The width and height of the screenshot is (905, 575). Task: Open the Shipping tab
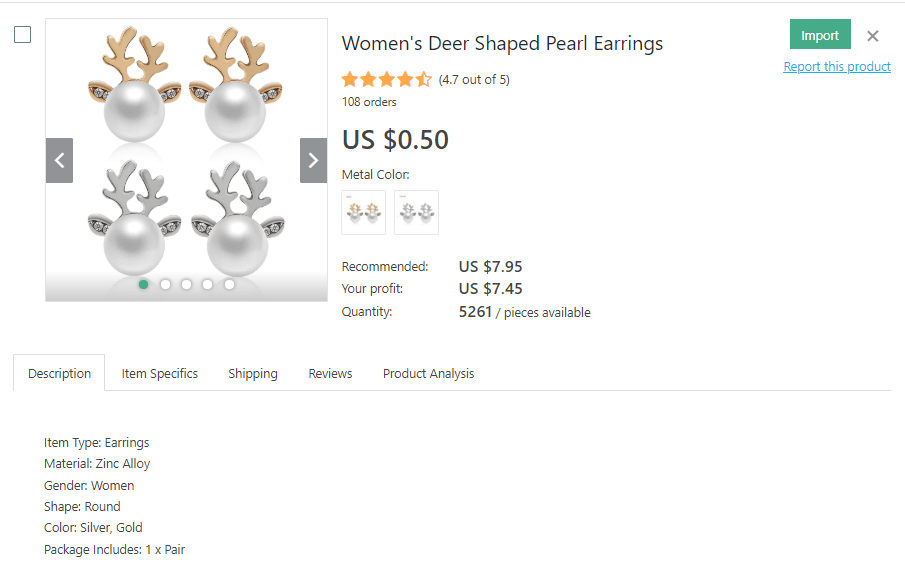pyautogui.click(x=253, y=373)
